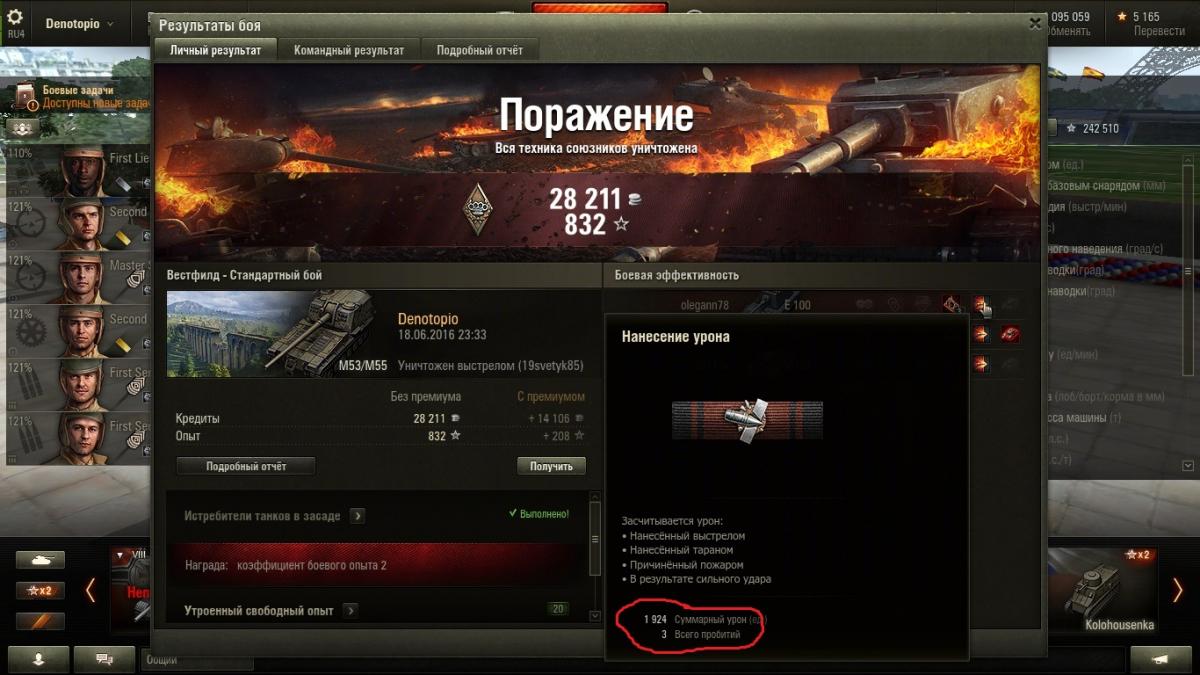1200x675 pixels.
Task: Expand the Denotopio account dropdown
Action: pos(80,23)
